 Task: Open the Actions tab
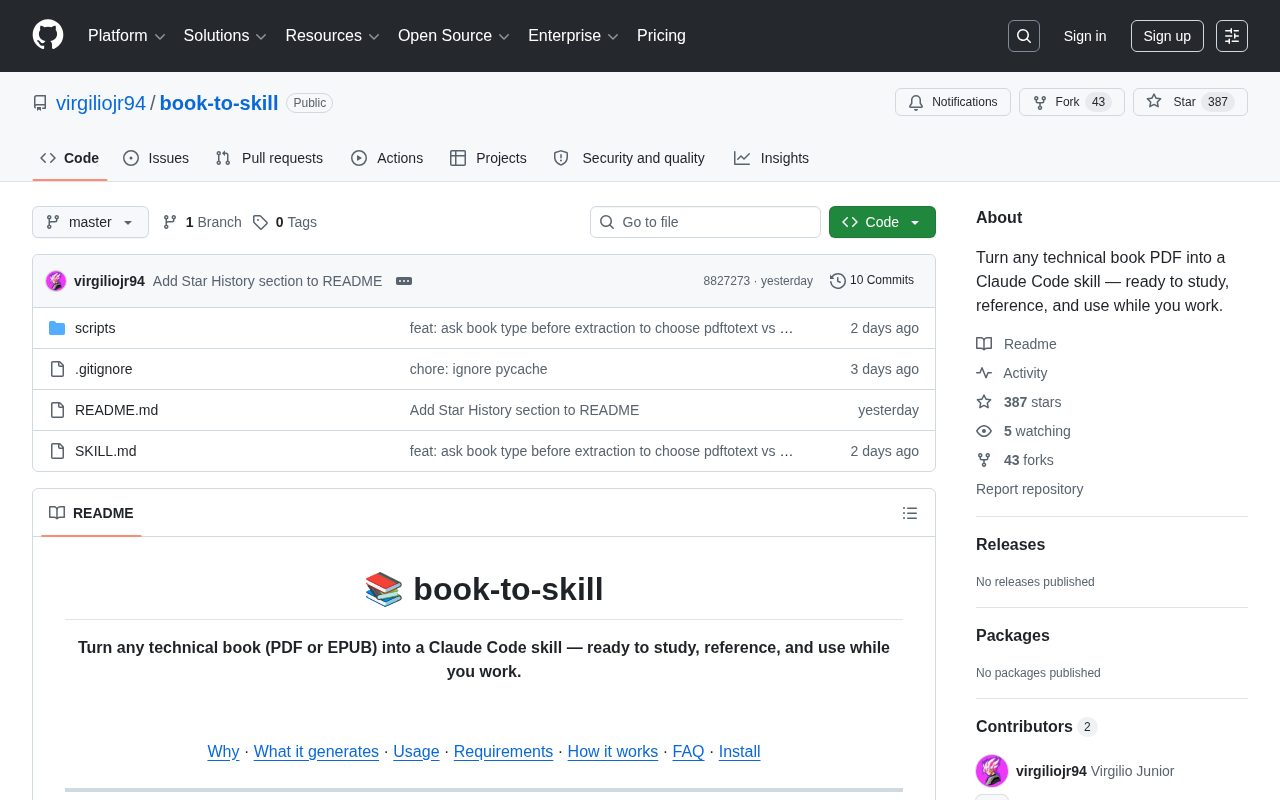coord(387,158)
